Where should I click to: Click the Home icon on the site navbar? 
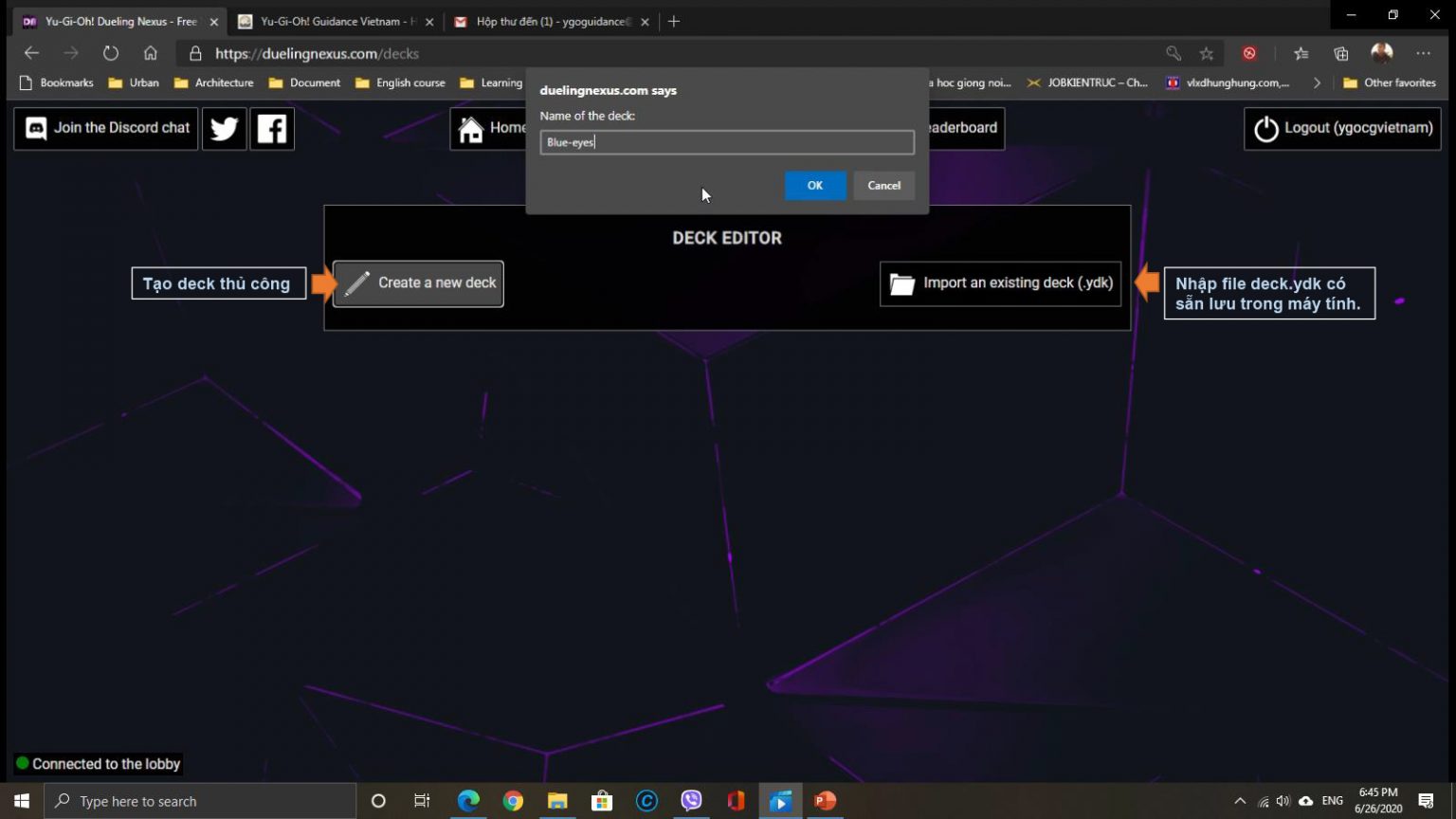click(x=473, y=128)
